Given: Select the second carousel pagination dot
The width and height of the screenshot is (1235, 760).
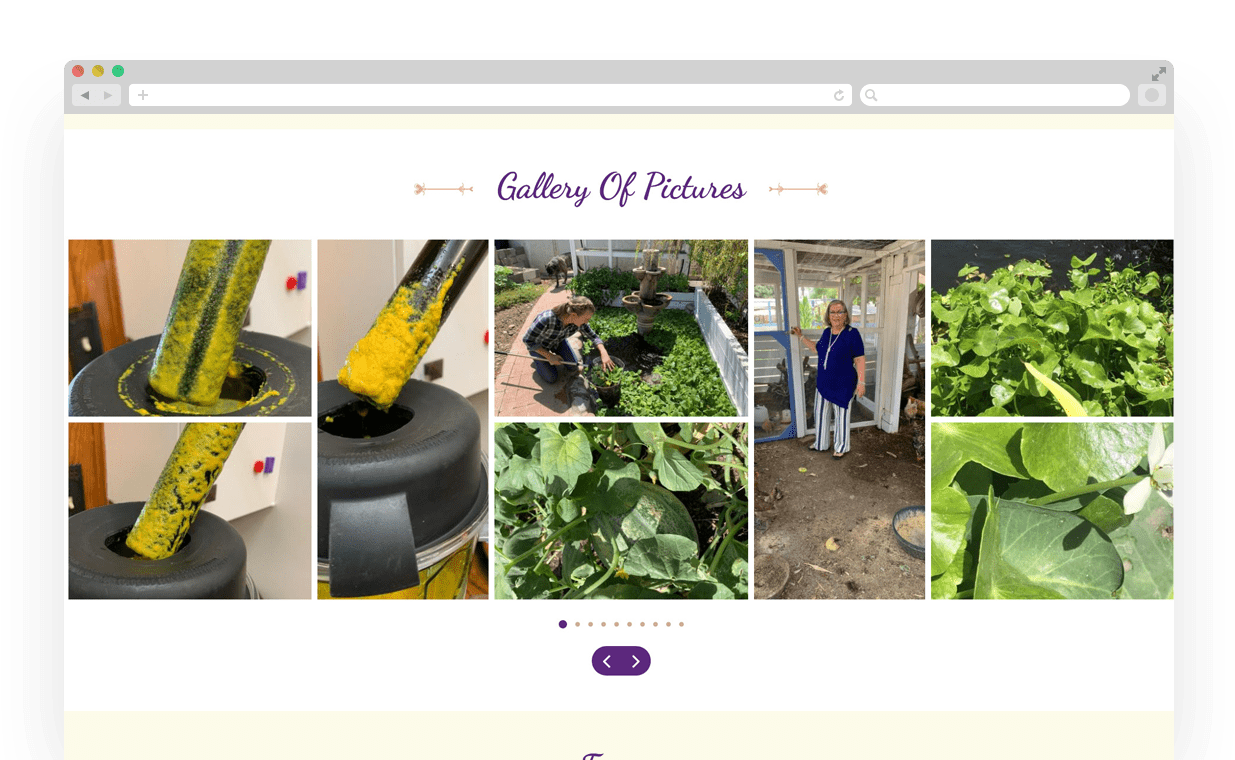Looking at the screenshot, I should coord(577,624).
